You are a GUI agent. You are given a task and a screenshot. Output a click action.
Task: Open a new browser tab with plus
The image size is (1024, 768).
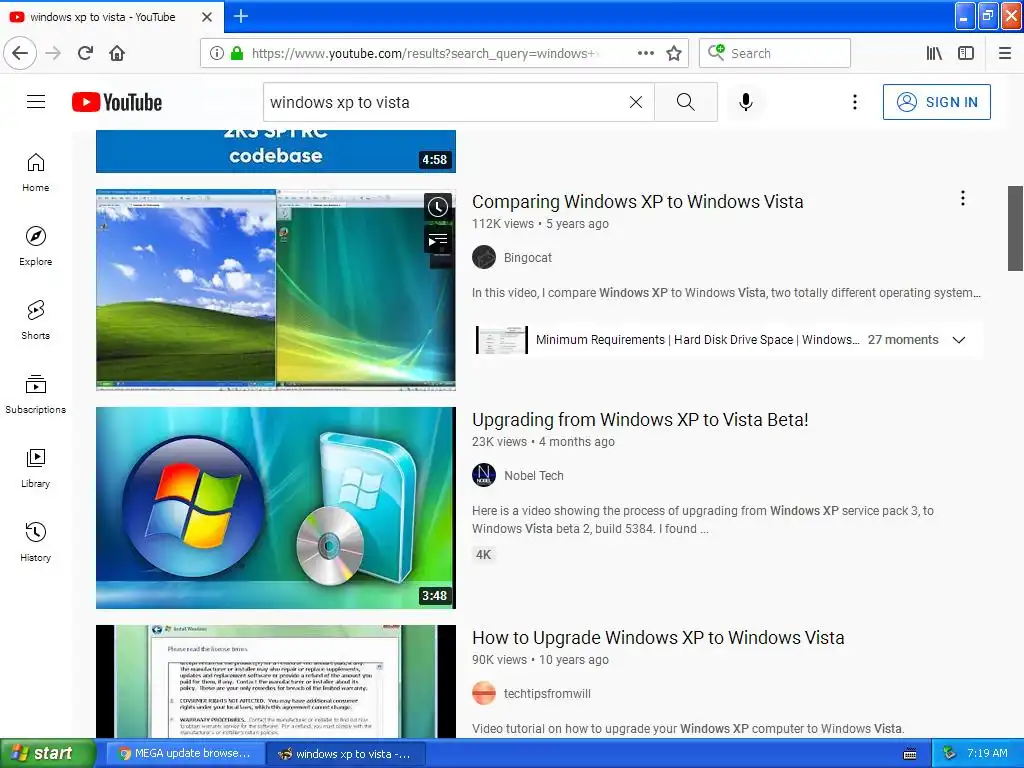point(241,16)
